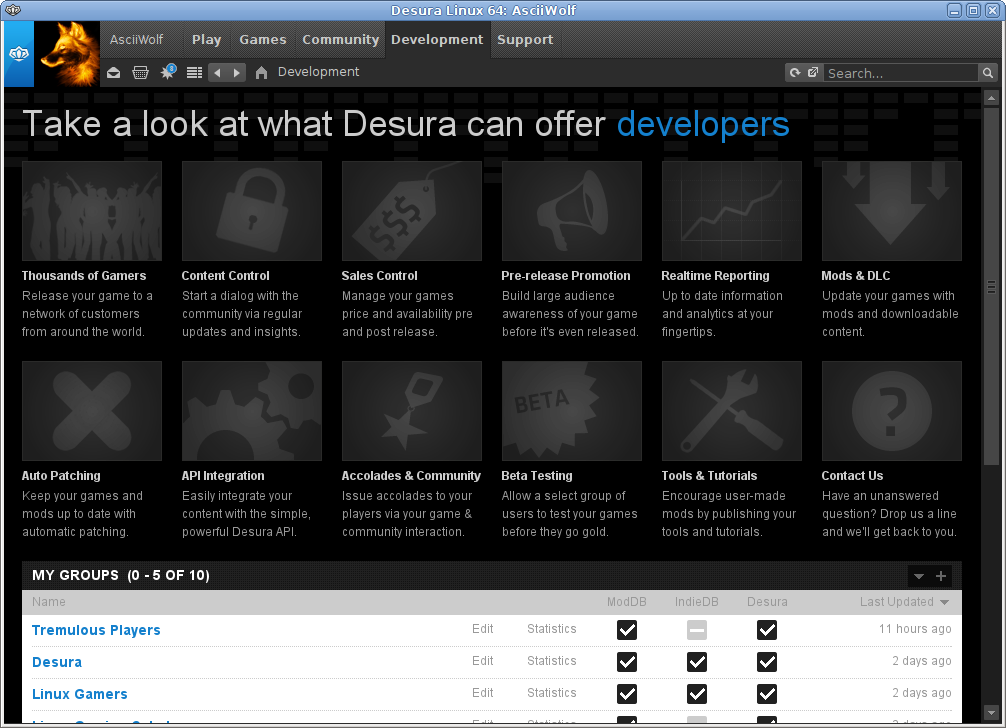The height and width of the screenshot is (728, 1006).
Task: Toggle ModDB checkbox for Linux Gamers
Action: pyautogui.click(x=627, y=694)
